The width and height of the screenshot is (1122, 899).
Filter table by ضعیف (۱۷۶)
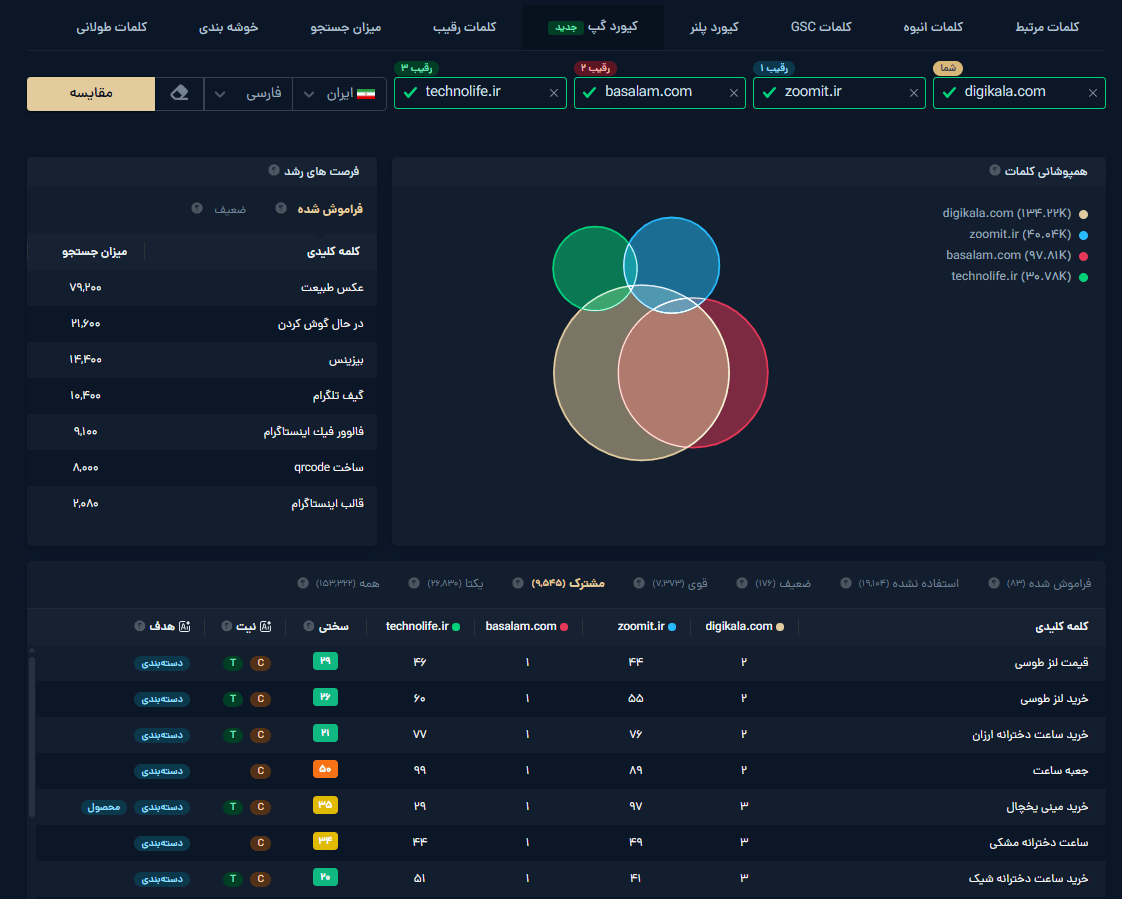tap(783, 583)
